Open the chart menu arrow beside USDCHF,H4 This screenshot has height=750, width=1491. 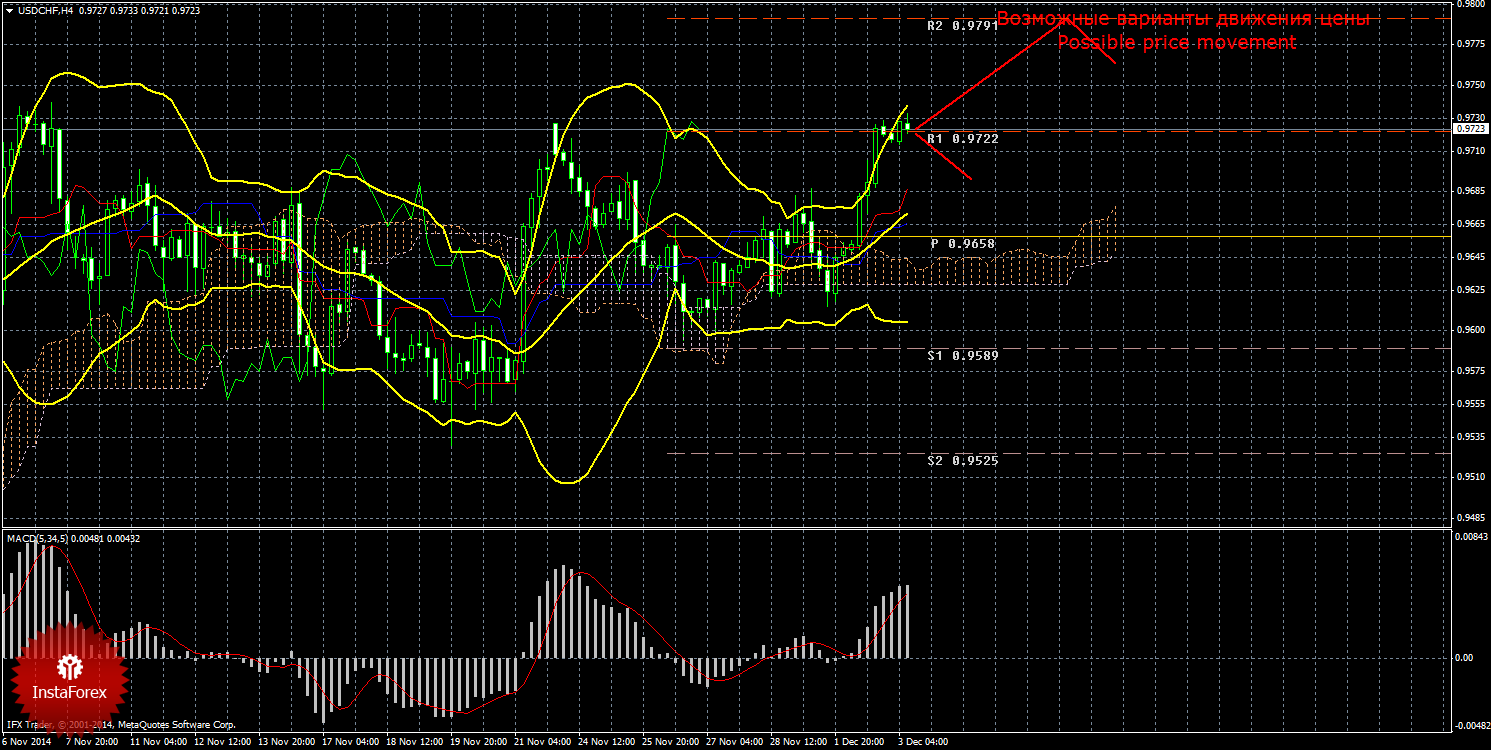[x=9, y=10]
